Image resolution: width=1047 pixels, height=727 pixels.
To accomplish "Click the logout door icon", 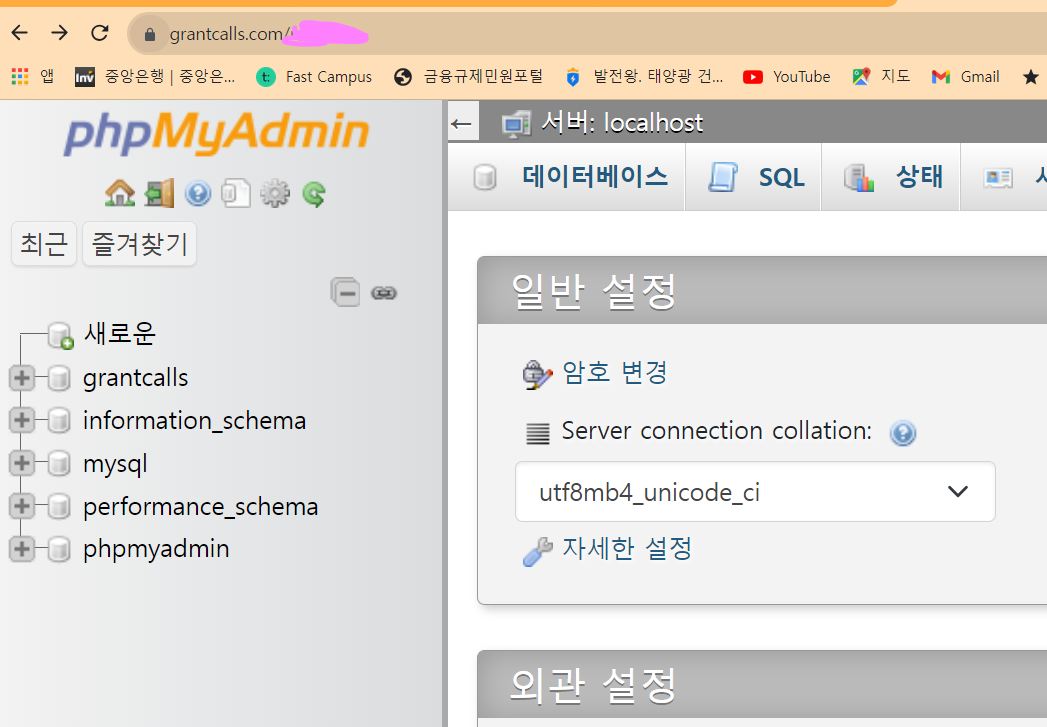I will 159,194.
